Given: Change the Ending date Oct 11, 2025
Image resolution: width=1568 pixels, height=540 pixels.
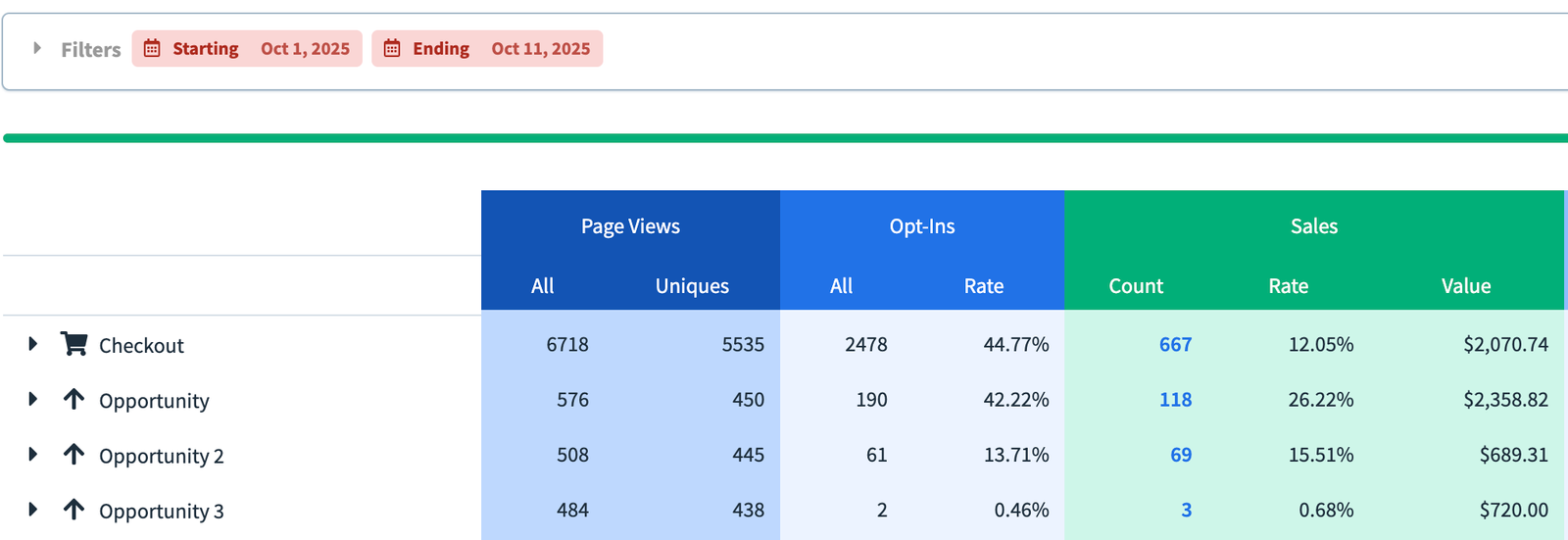Looking at the screenshot, I should (540, 49).
